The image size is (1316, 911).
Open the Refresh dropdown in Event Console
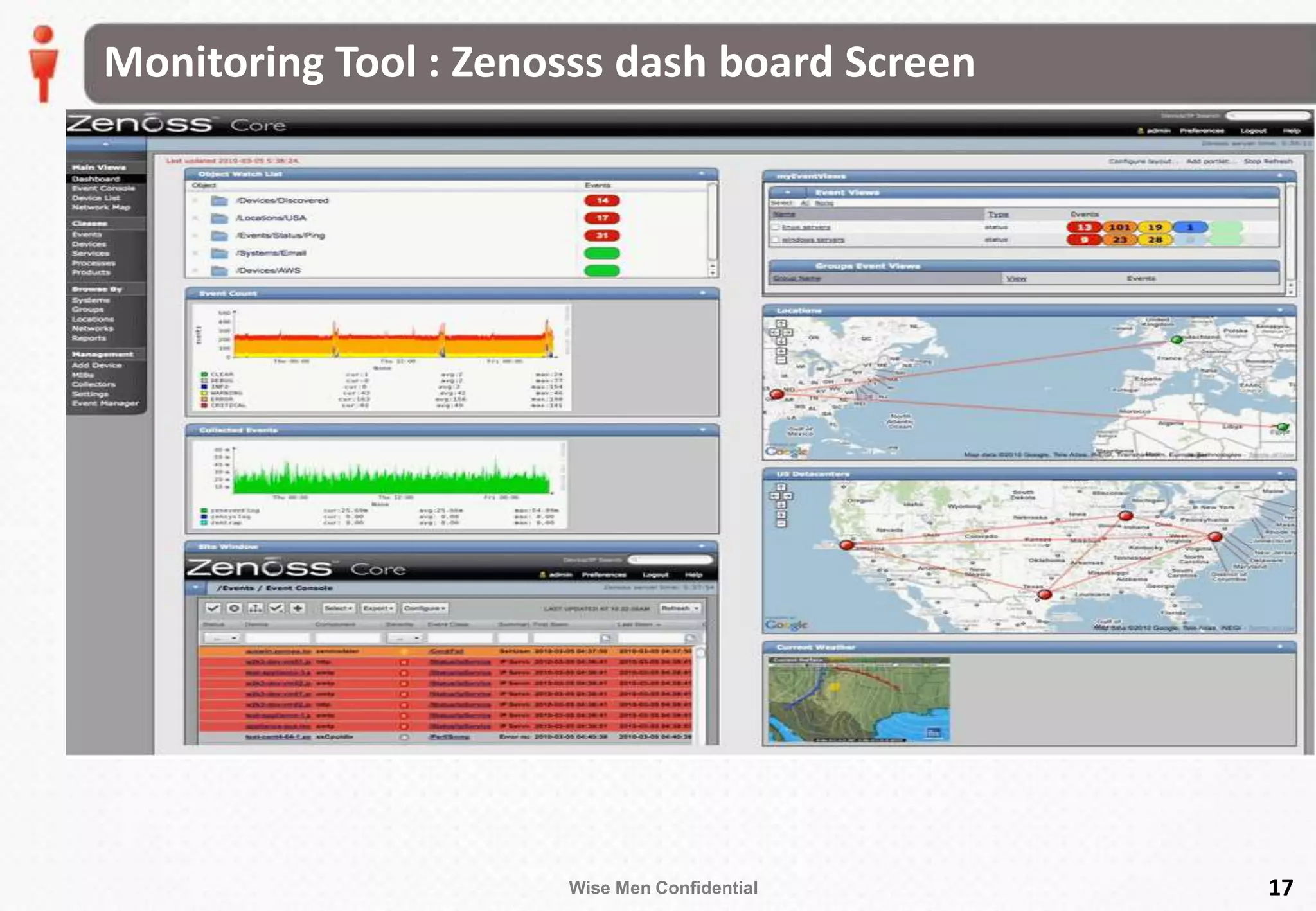(680, 608)
